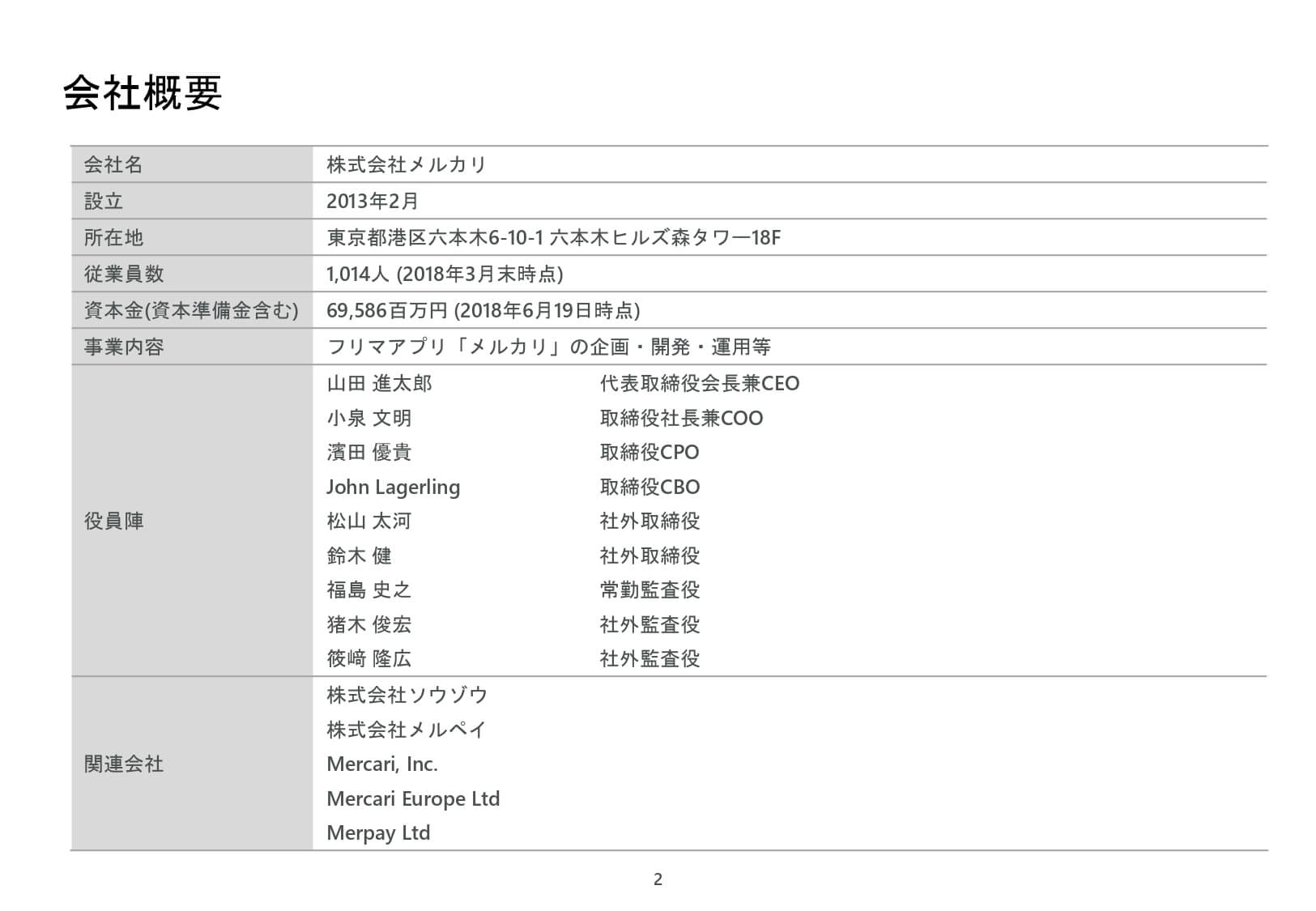Click the affiliate Merpay Ltd

(x=378, y=832)
